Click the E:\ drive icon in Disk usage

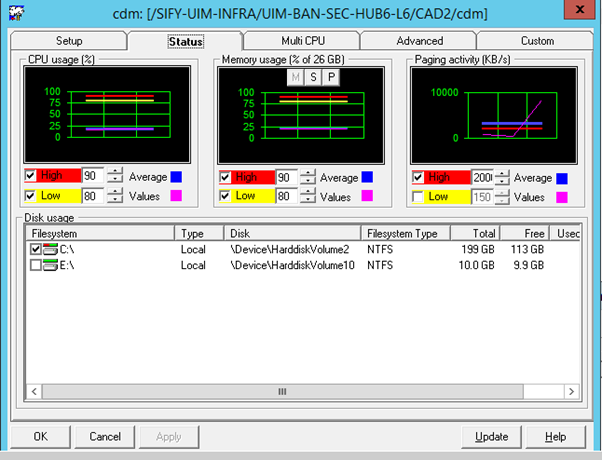(x=50, y=265)
